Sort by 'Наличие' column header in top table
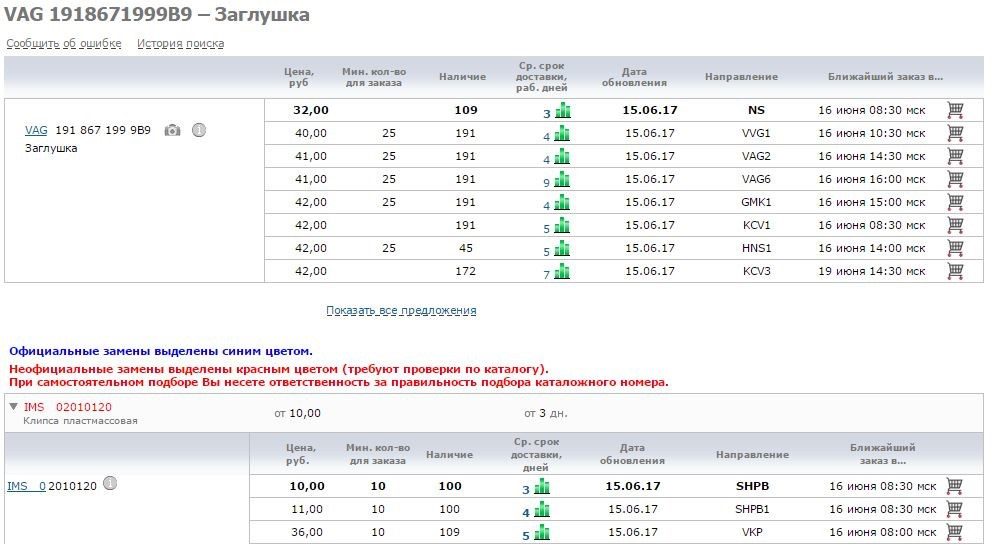 click(463, 76)
